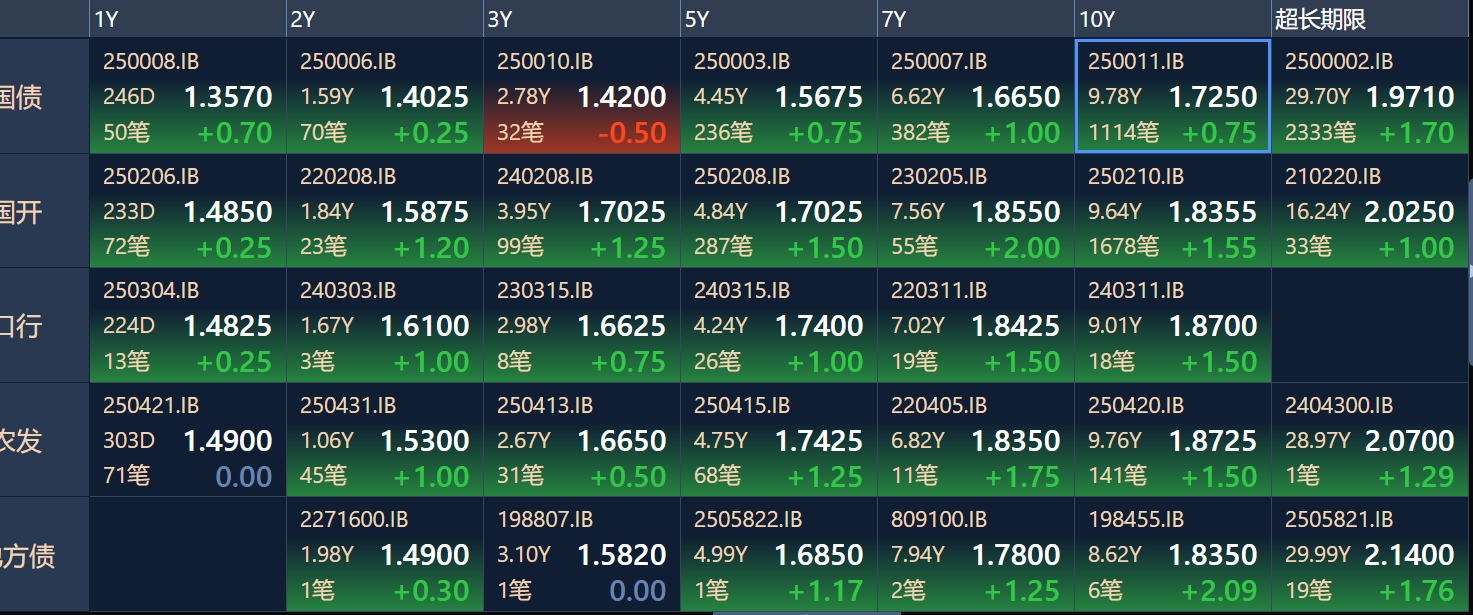
Task: Open bond 250208.IB cell
Action: 779,211
